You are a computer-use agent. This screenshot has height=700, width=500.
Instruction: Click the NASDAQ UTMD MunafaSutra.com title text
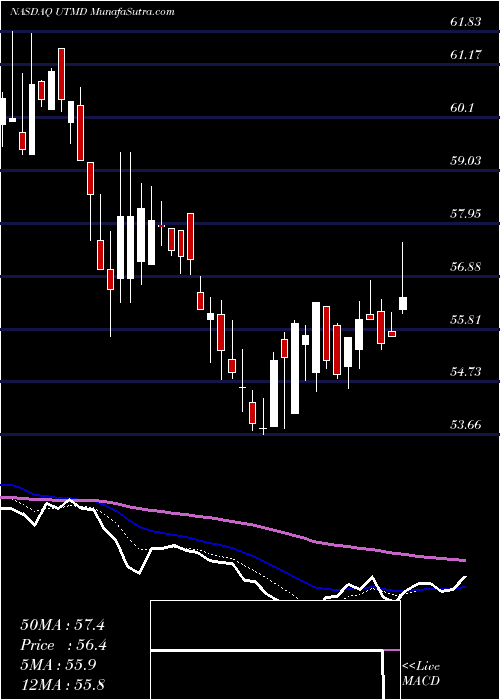point(92,12)
